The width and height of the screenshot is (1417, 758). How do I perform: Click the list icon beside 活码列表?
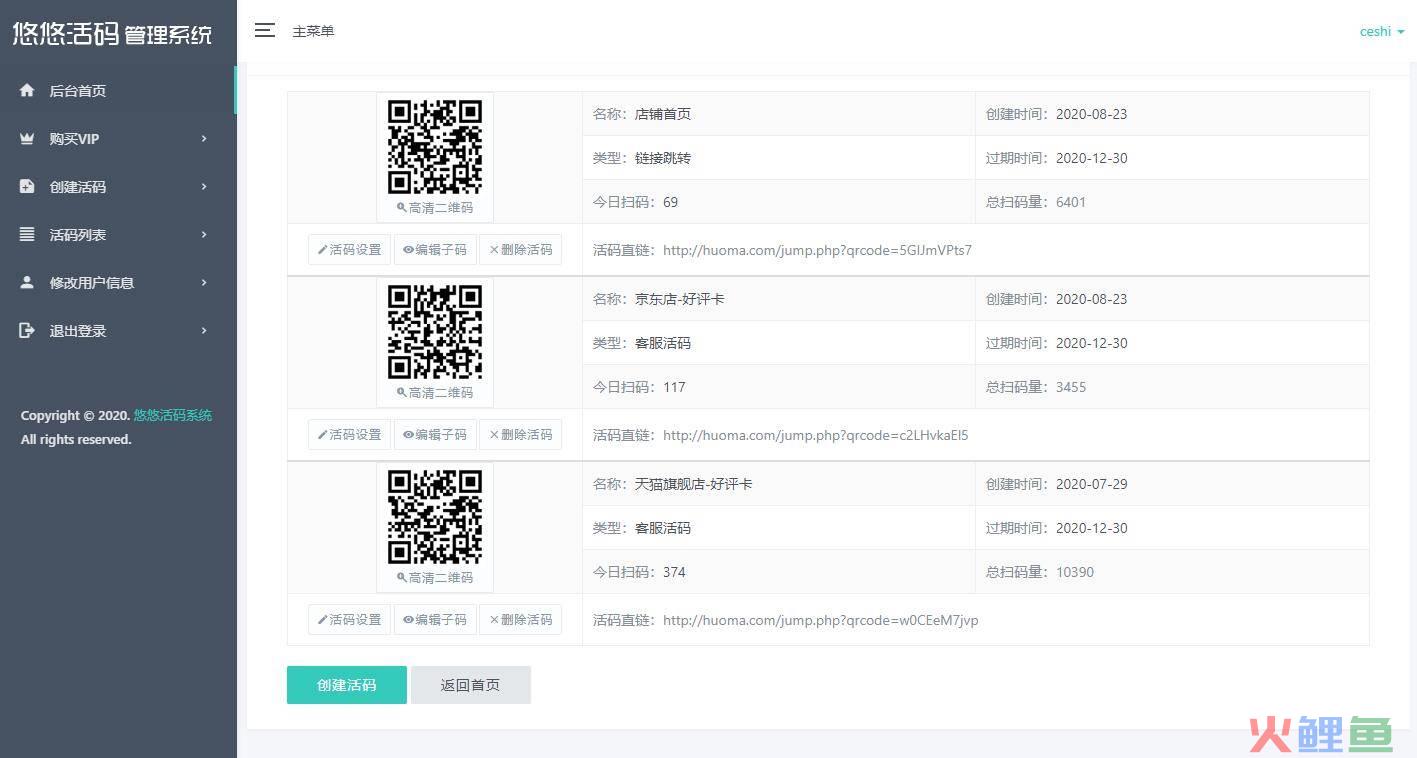27,234
